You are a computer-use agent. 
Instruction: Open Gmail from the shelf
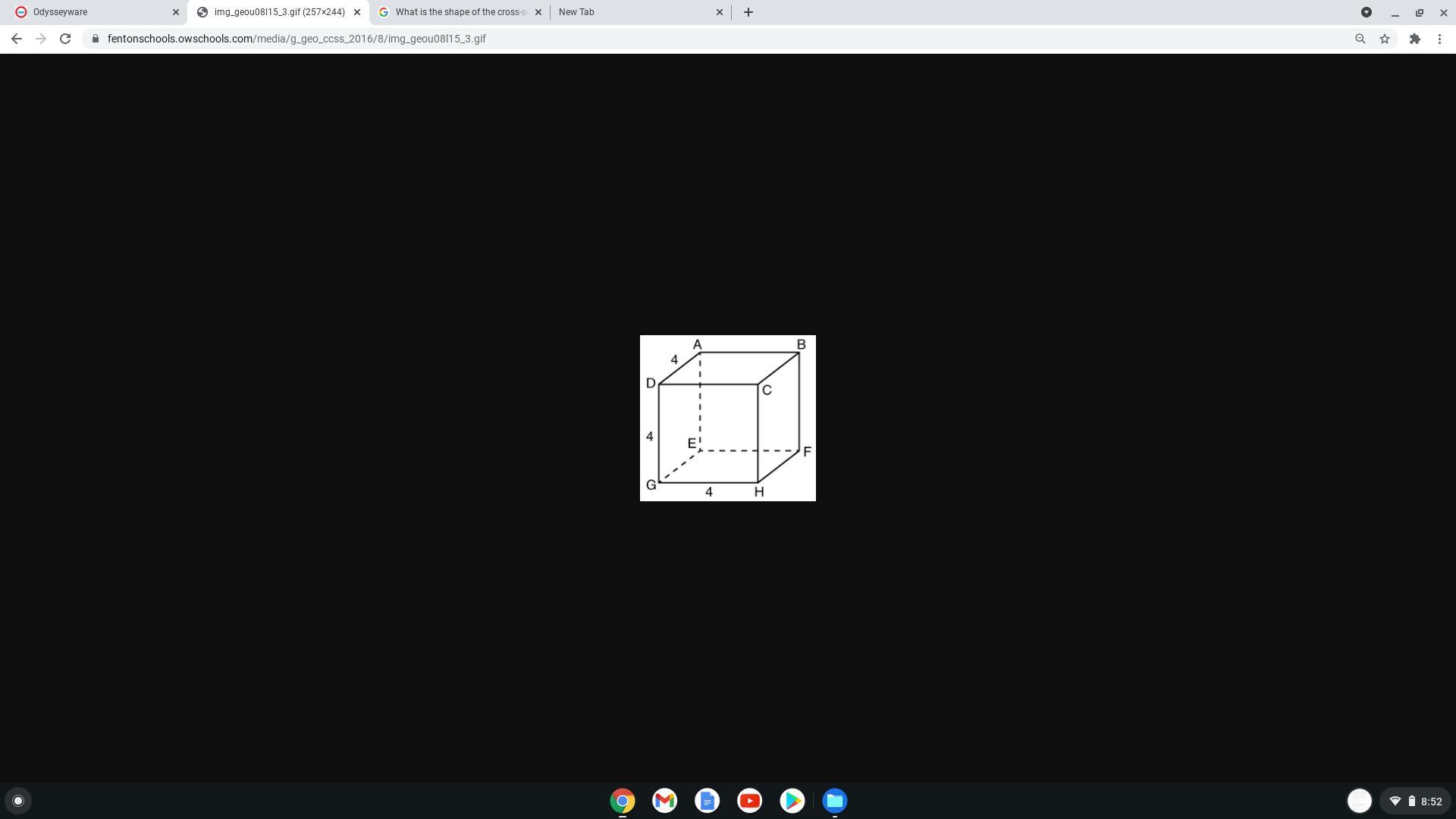(x=664, y=801)
